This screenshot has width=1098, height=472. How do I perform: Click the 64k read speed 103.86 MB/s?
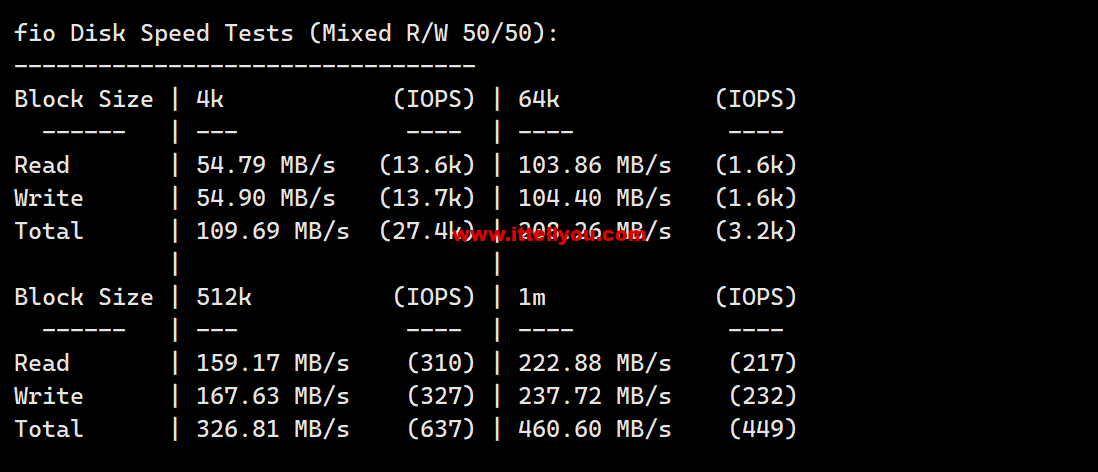coord(595,165)
